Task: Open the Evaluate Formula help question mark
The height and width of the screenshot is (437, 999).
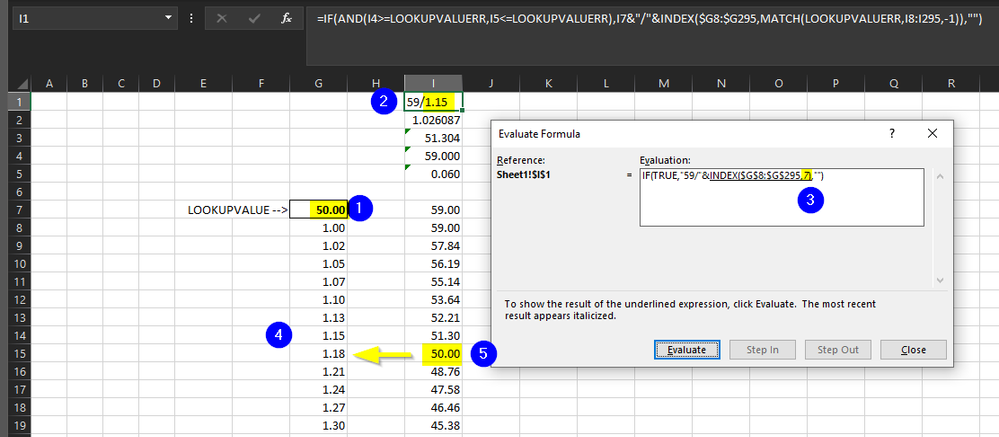Action: [x=891, y=133]
